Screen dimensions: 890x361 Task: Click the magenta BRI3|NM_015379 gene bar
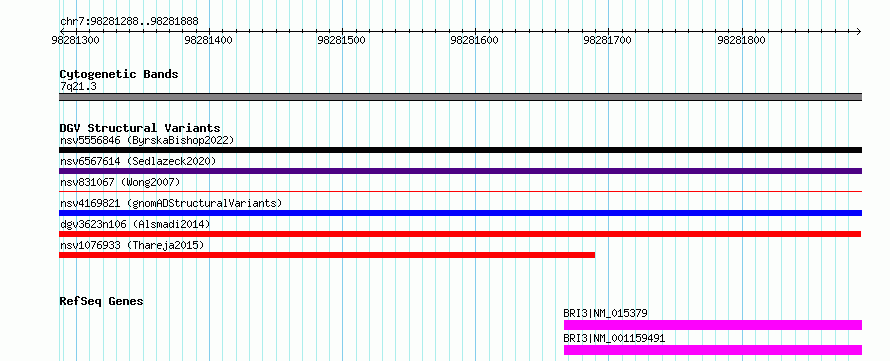click(x=713, y=325)
